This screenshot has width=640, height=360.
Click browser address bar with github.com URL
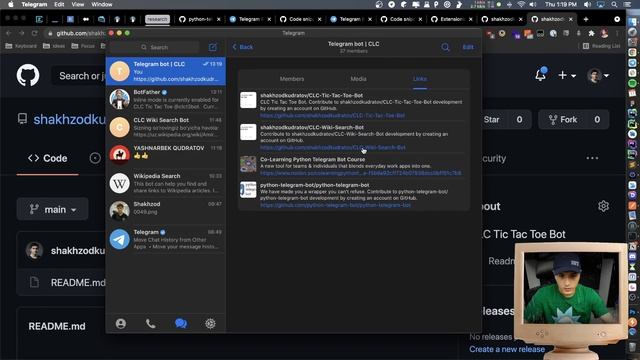tap(76, 33)
